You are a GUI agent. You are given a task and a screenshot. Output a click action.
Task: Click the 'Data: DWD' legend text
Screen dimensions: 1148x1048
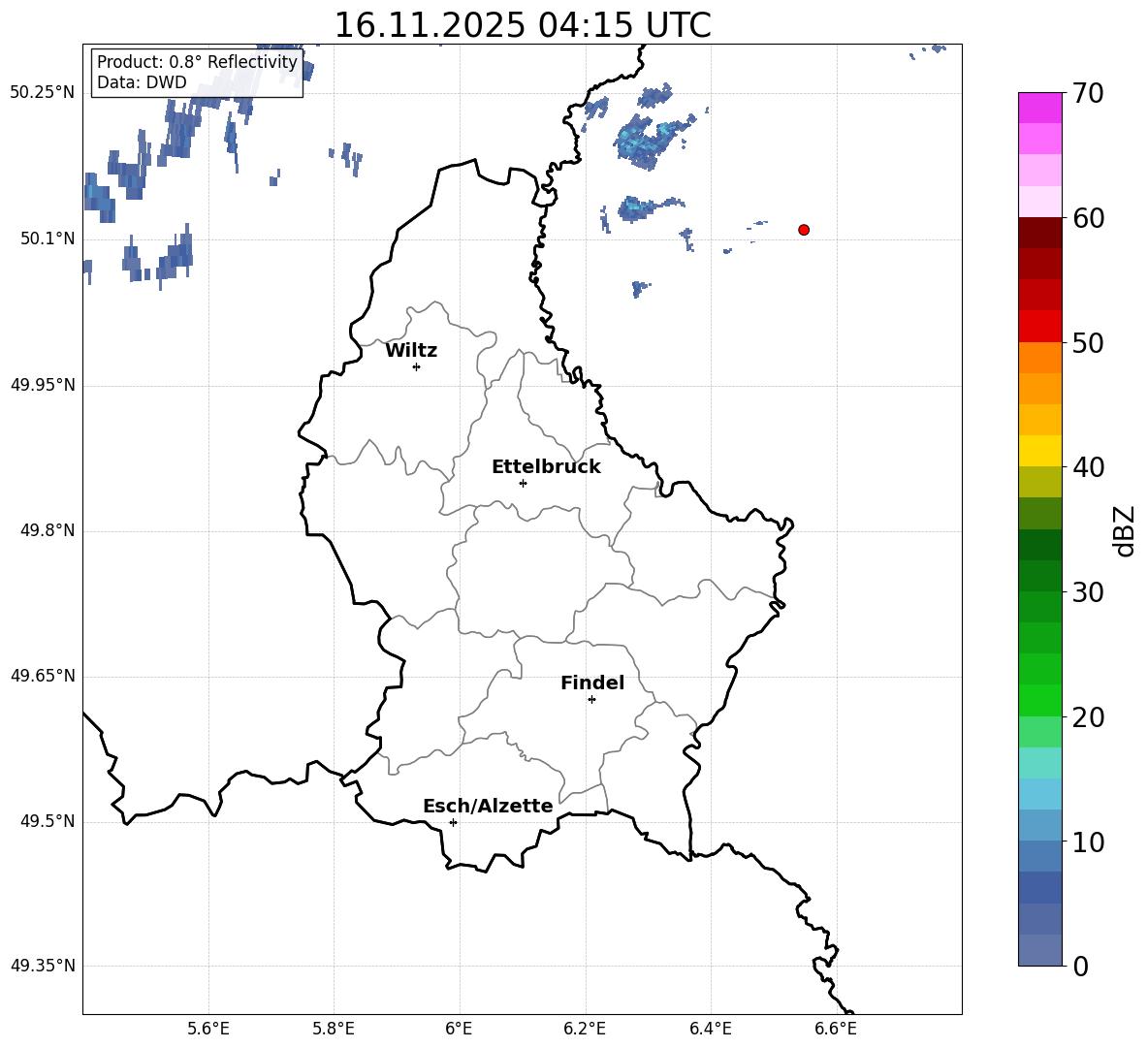pos(142,82)
